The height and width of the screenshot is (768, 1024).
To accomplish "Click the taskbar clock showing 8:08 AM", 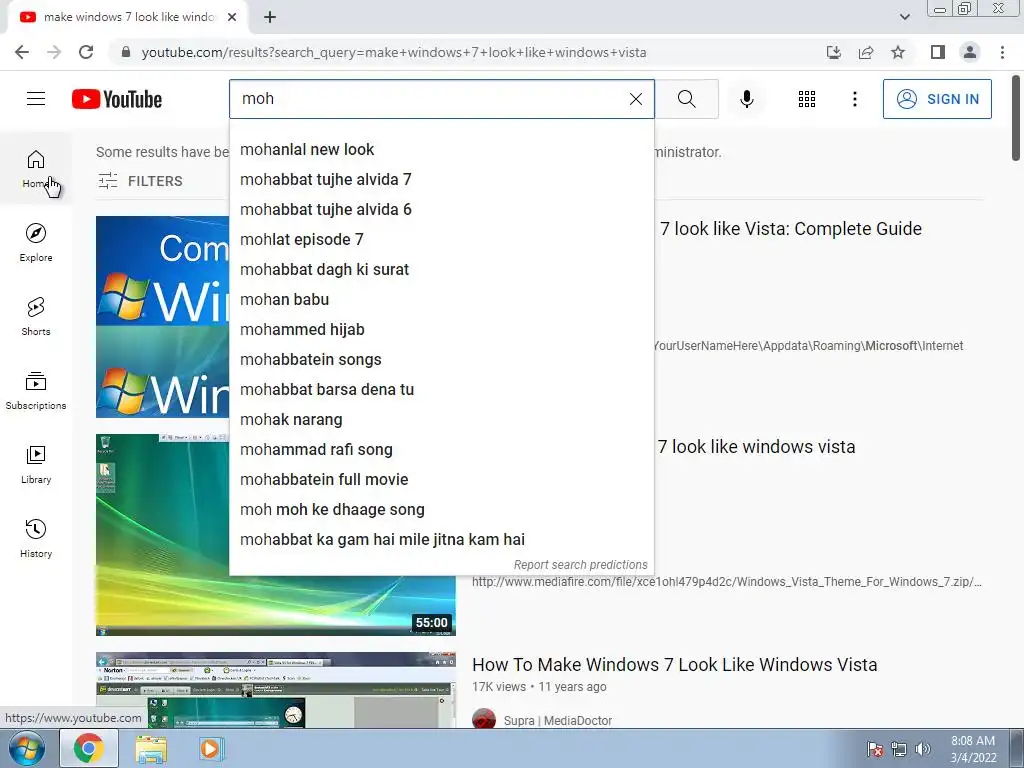I will click(973, 749).
